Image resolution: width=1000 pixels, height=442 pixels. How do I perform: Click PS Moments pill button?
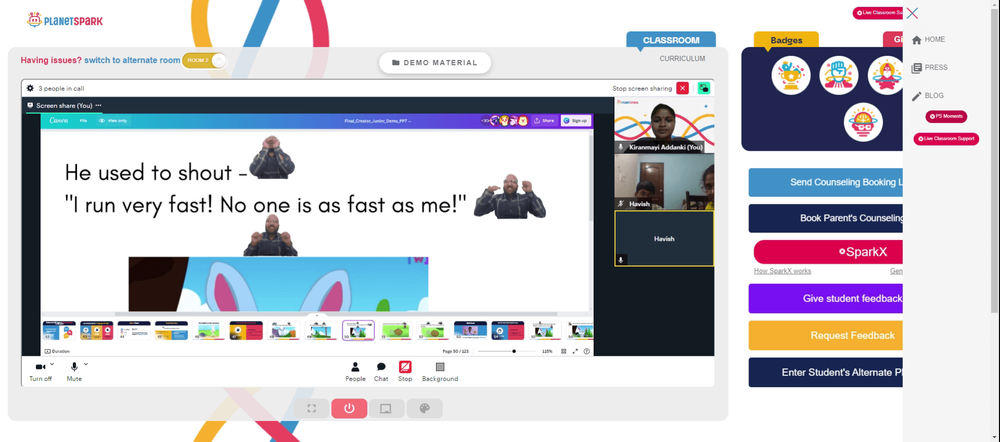(946, 117)
